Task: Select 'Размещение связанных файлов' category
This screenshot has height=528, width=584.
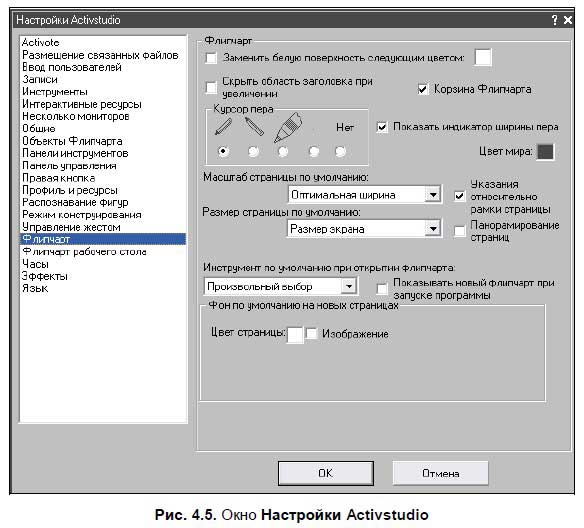Action: (x=100, y=55)
